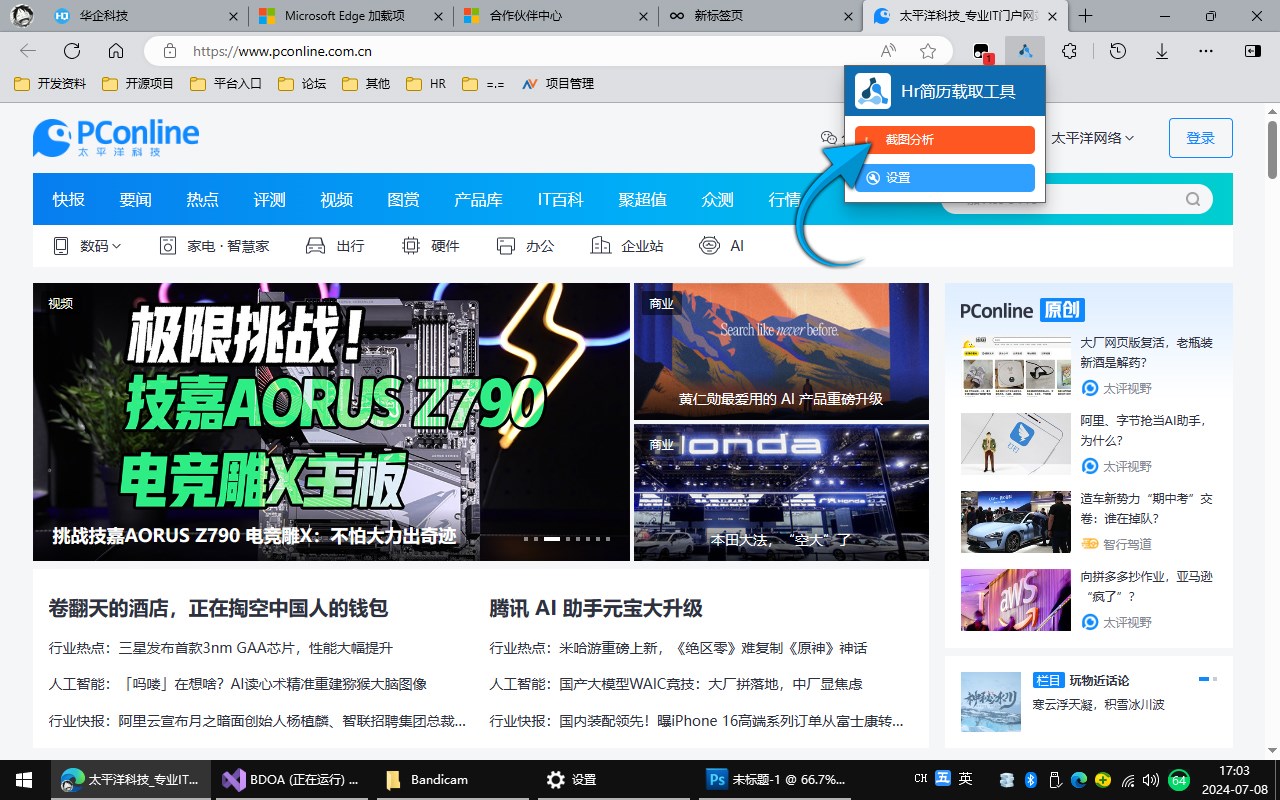Click the chip icon beside 硬件
1280x800 pixels.
coord(410,246)
